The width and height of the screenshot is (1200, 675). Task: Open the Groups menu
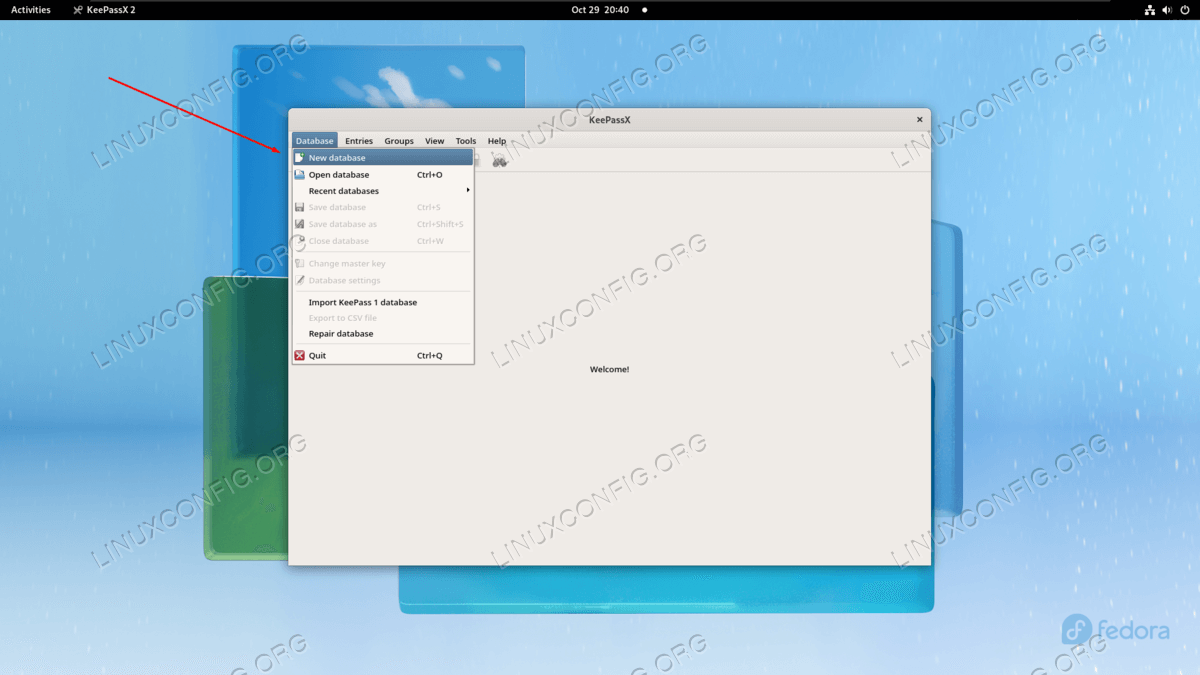[x=399, y=141]
